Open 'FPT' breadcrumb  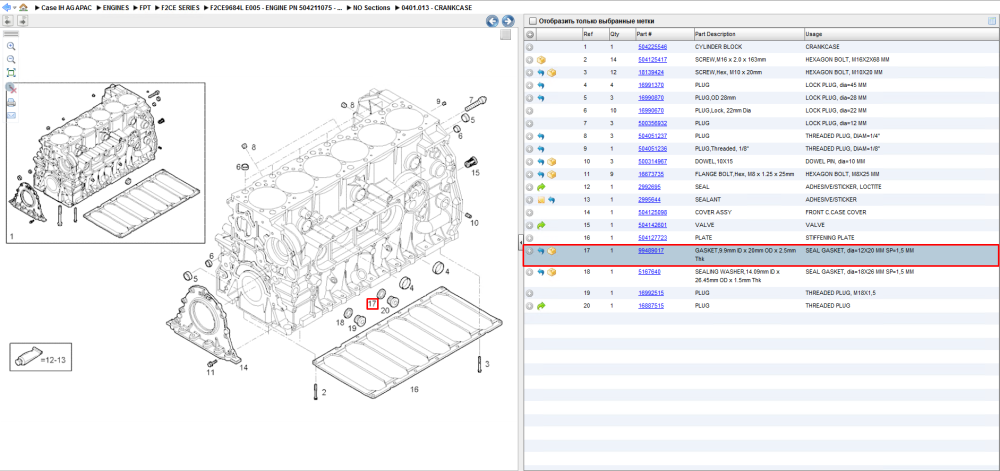pos(145,8)
